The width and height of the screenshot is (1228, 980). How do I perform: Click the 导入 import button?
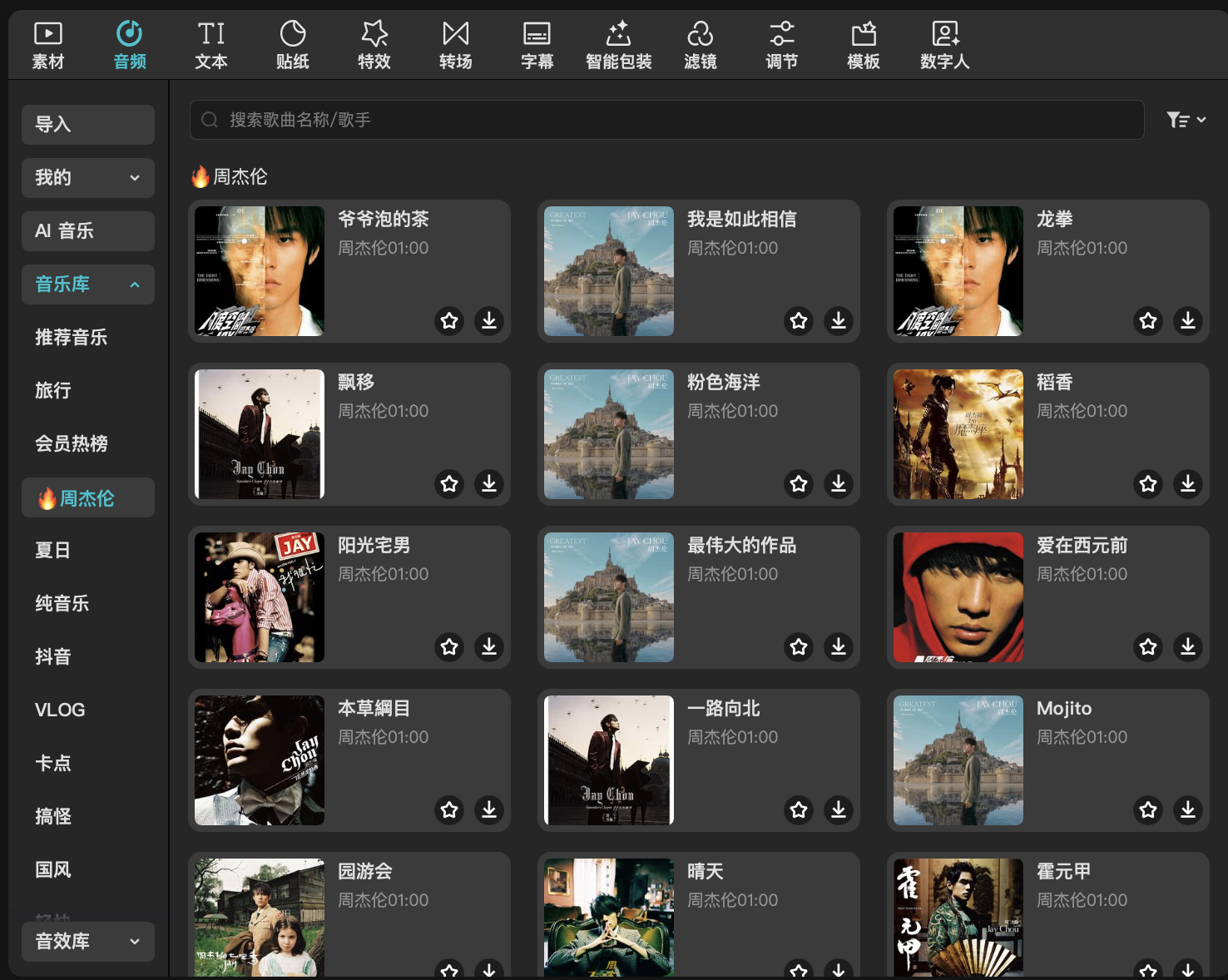(88, 125)
